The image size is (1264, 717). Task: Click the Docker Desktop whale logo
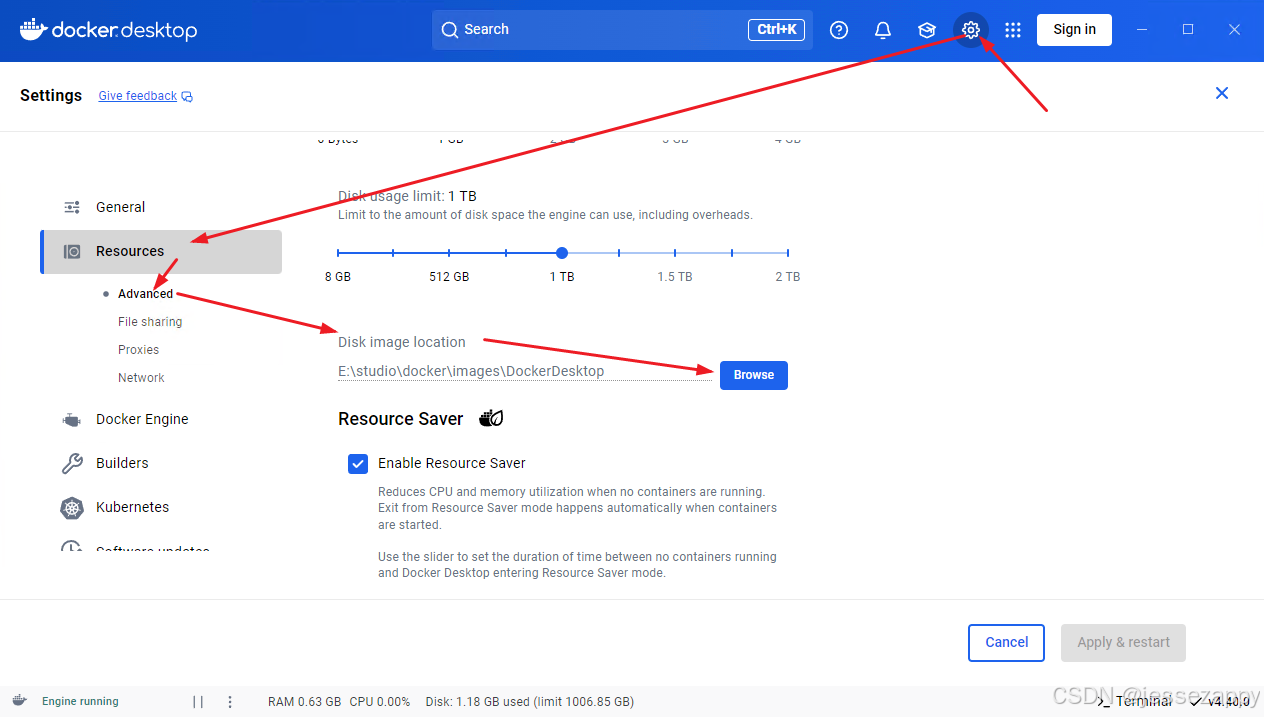33,29
